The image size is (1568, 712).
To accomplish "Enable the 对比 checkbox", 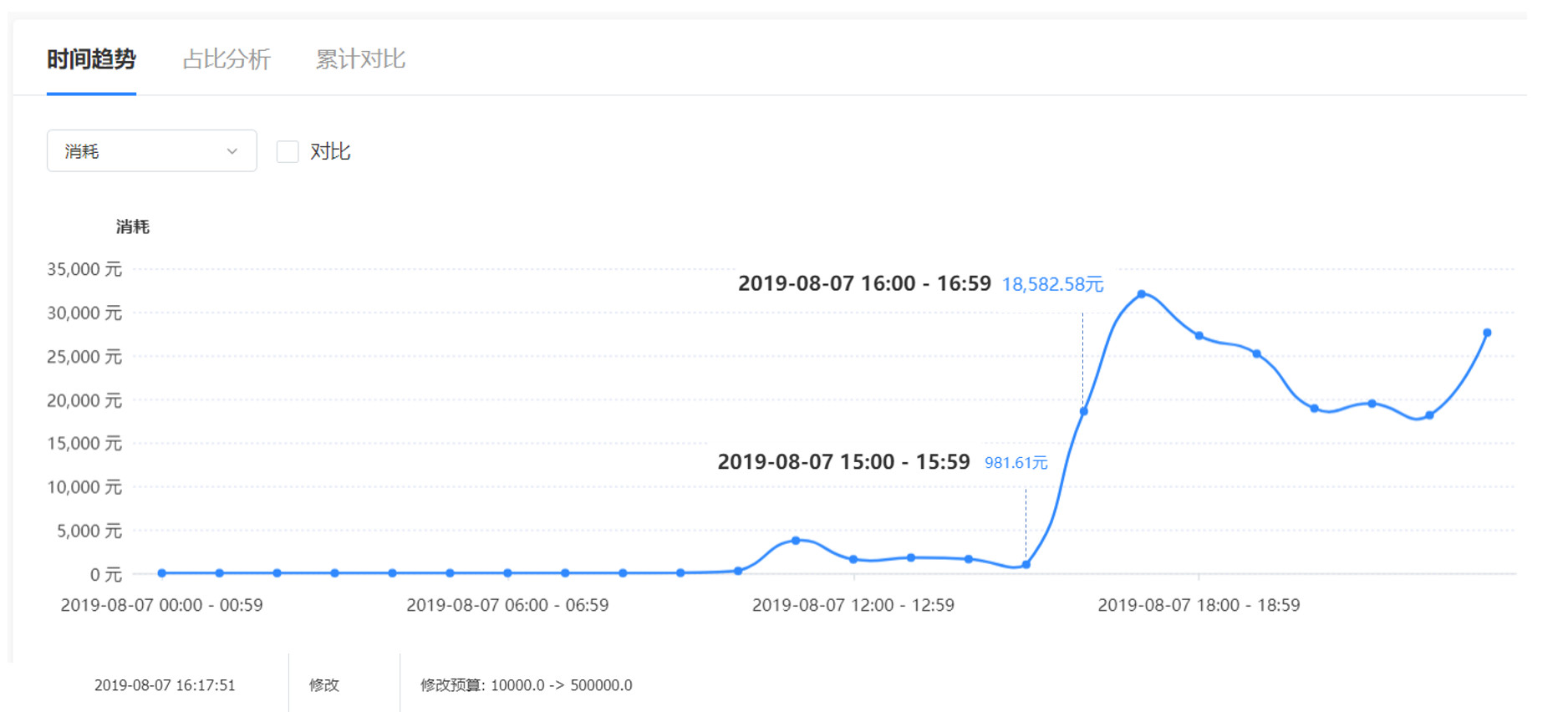I will click(288, 151).
